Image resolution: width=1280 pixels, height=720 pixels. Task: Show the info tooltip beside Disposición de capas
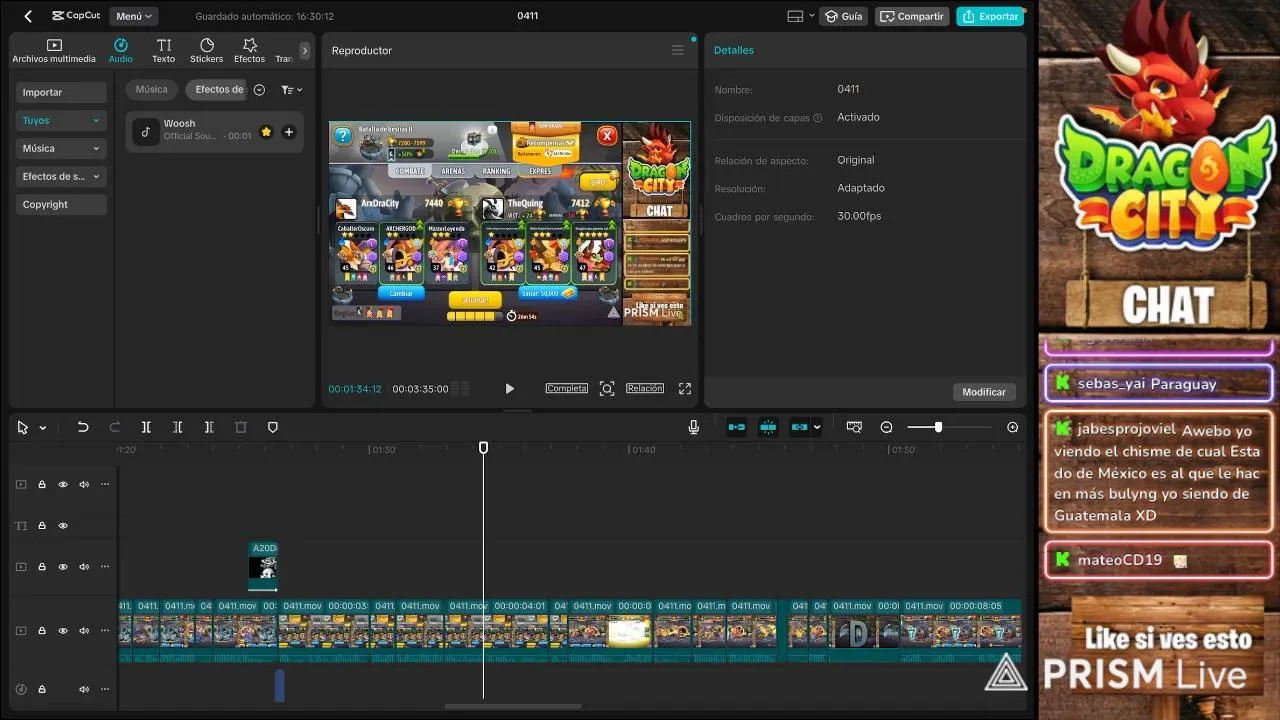coord(818,118)
